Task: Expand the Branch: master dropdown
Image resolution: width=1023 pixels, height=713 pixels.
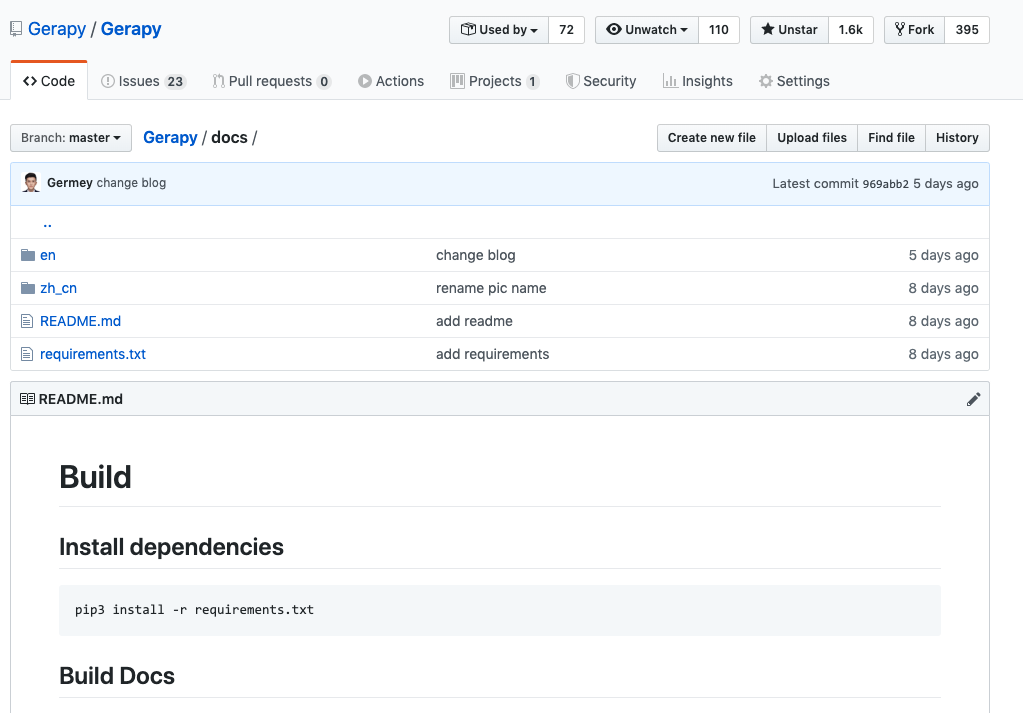Action: coord(71,138)
